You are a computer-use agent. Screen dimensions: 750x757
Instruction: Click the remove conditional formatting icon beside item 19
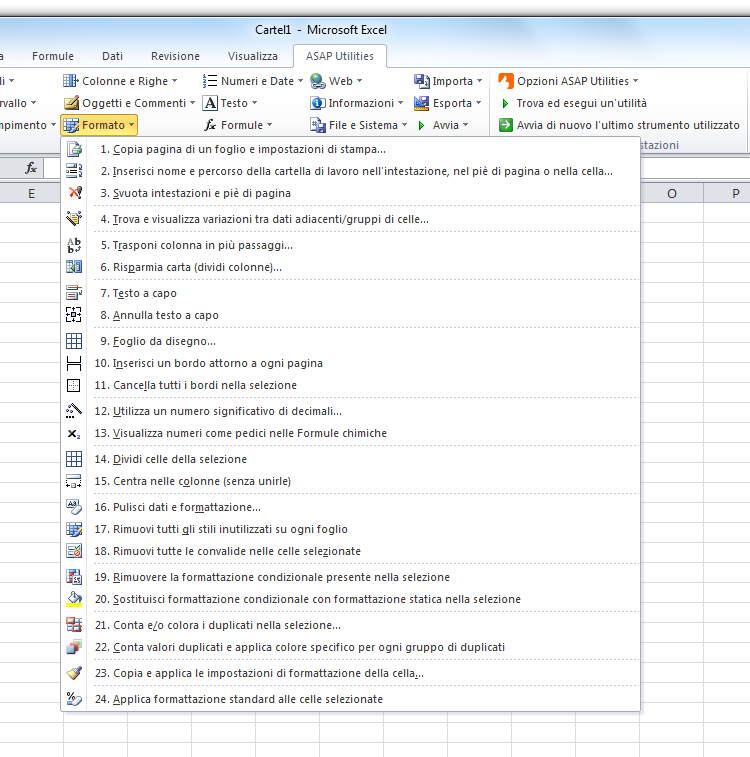[74, 577]
